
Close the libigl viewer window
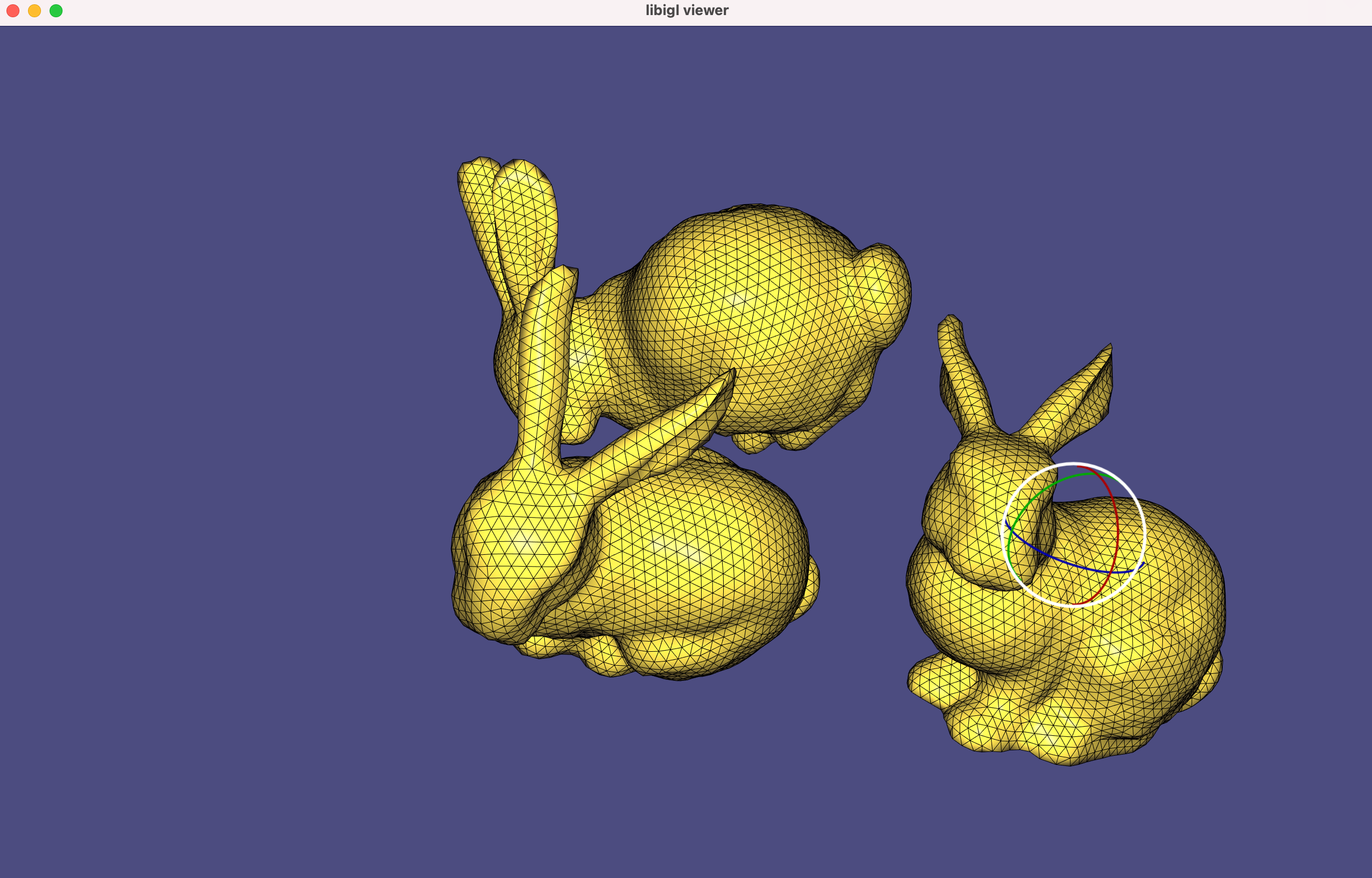[x=12, y=11]
